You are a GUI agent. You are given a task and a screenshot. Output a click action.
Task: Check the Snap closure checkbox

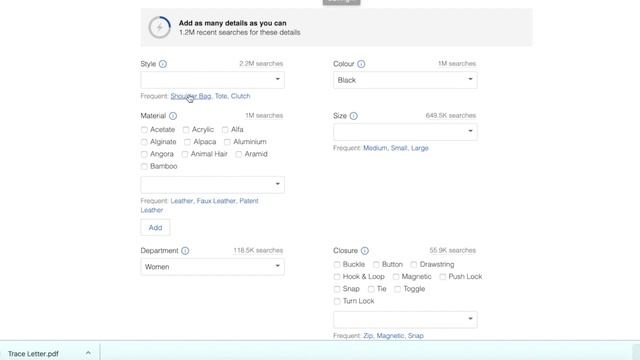pyautogui.click(x=337, y=289)
